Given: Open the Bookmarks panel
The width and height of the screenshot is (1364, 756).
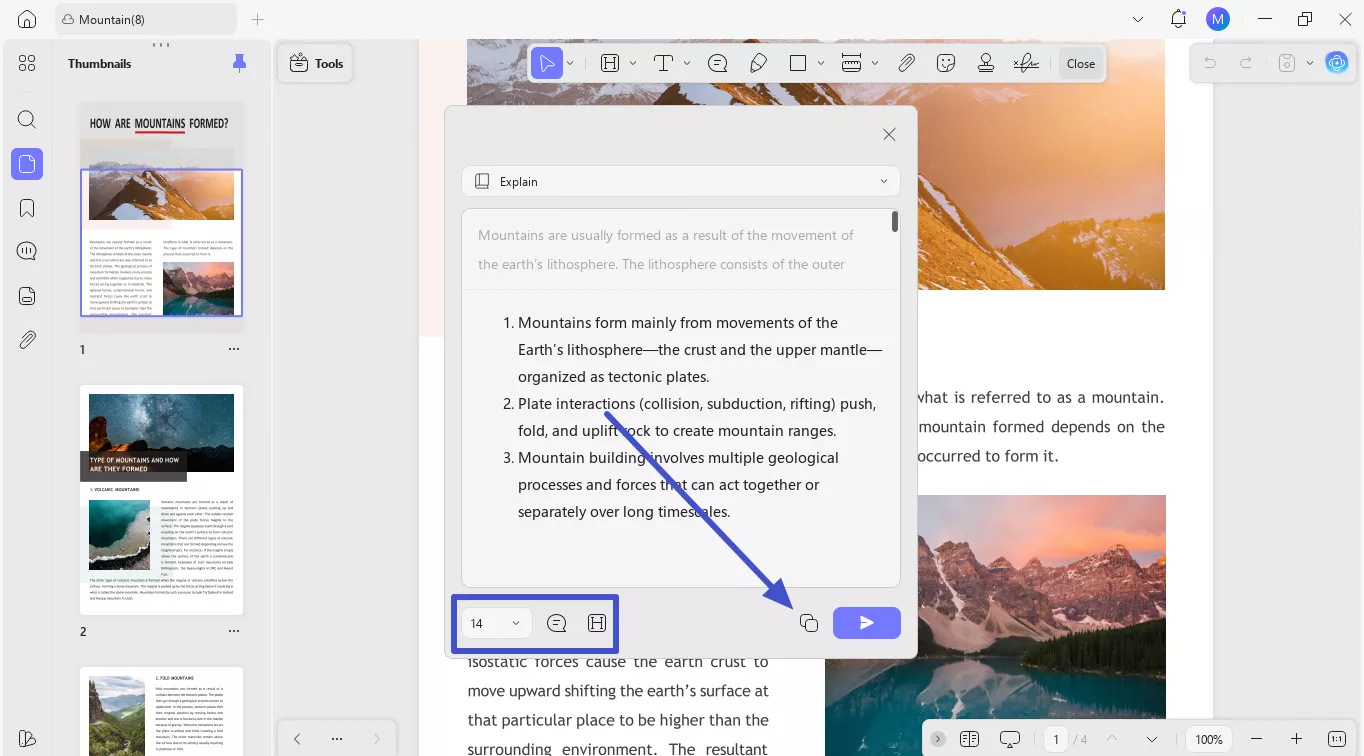Looking at the screenshot, I should pos(27,208).
